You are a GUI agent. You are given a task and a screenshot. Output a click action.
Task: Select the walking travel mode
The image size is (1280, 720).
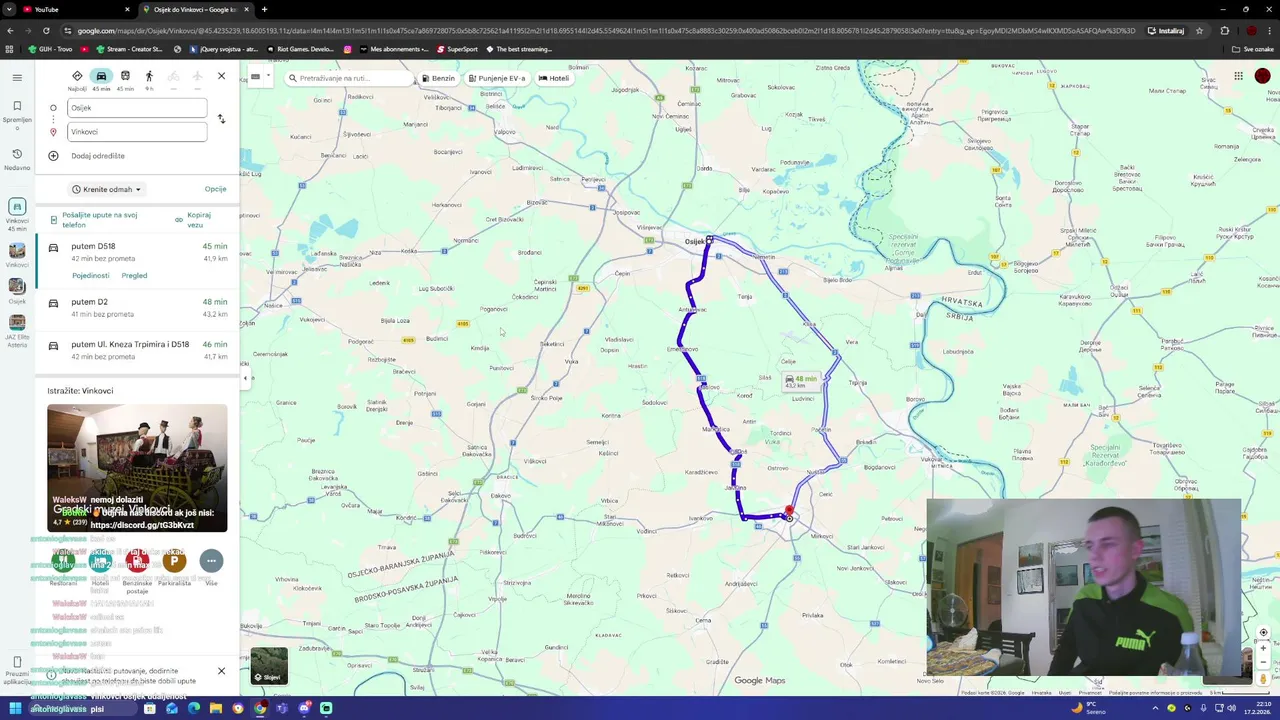click(149, 78)
